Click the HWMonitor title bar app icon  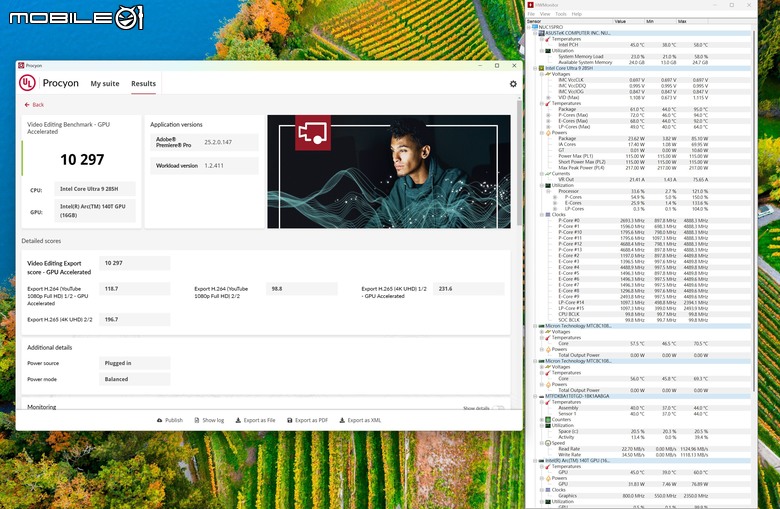click(530, 5)
